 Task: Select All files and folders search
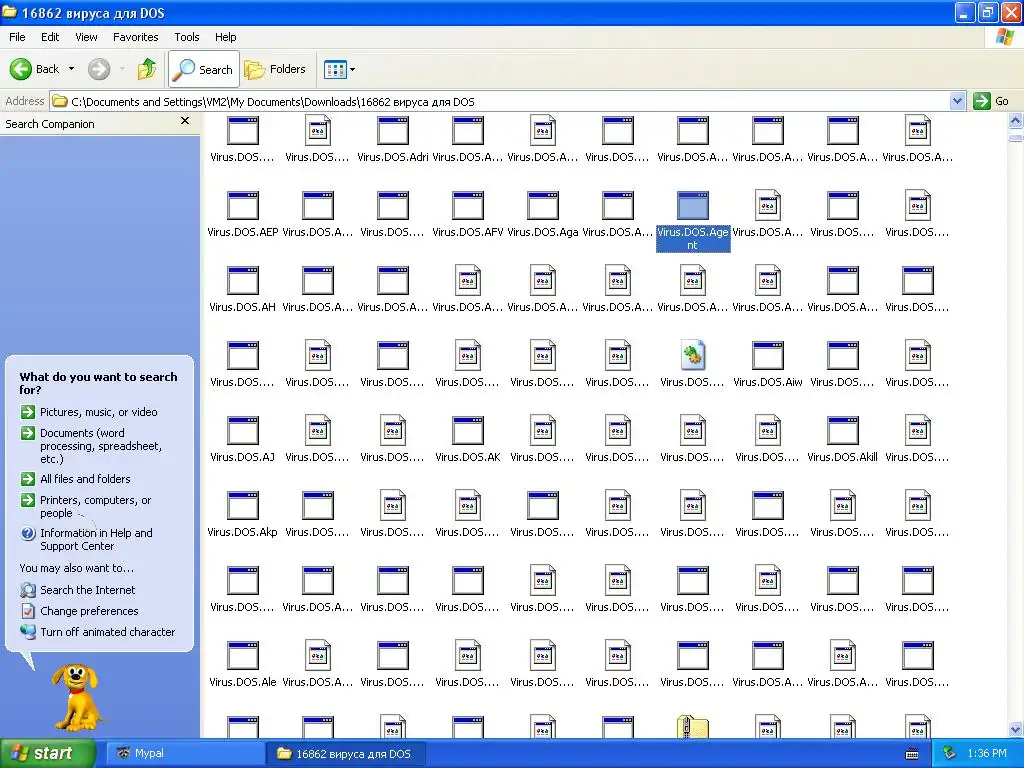pos(75,479)
